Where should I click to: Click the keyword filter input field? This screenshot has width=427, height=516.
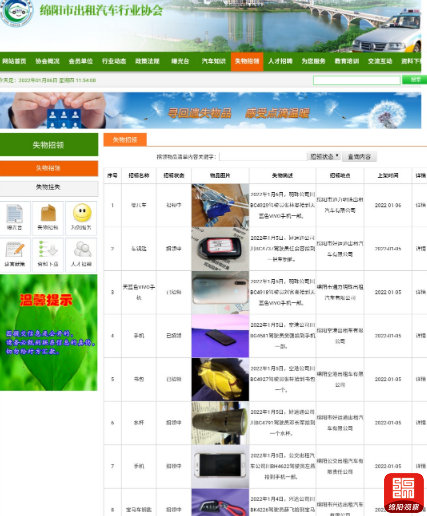[263, 157]
